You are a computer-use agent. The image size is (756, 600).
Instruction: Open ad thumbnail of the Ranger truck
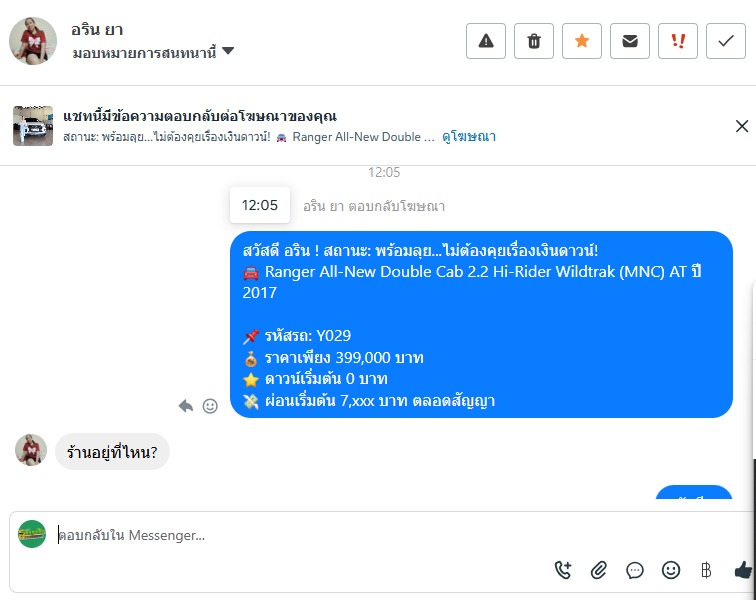[33, 125]
